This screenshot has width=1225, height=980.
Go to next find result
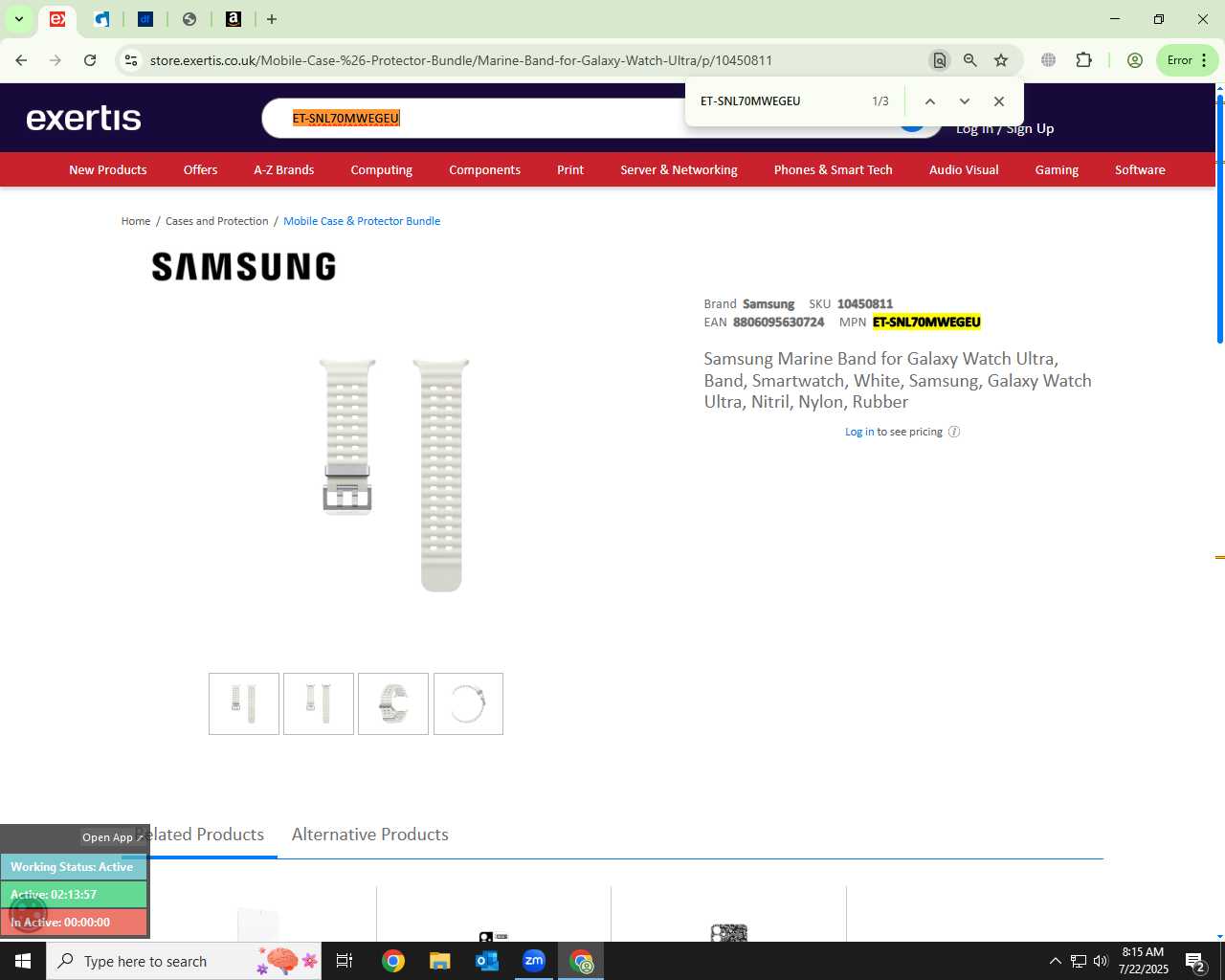[964, 101]
